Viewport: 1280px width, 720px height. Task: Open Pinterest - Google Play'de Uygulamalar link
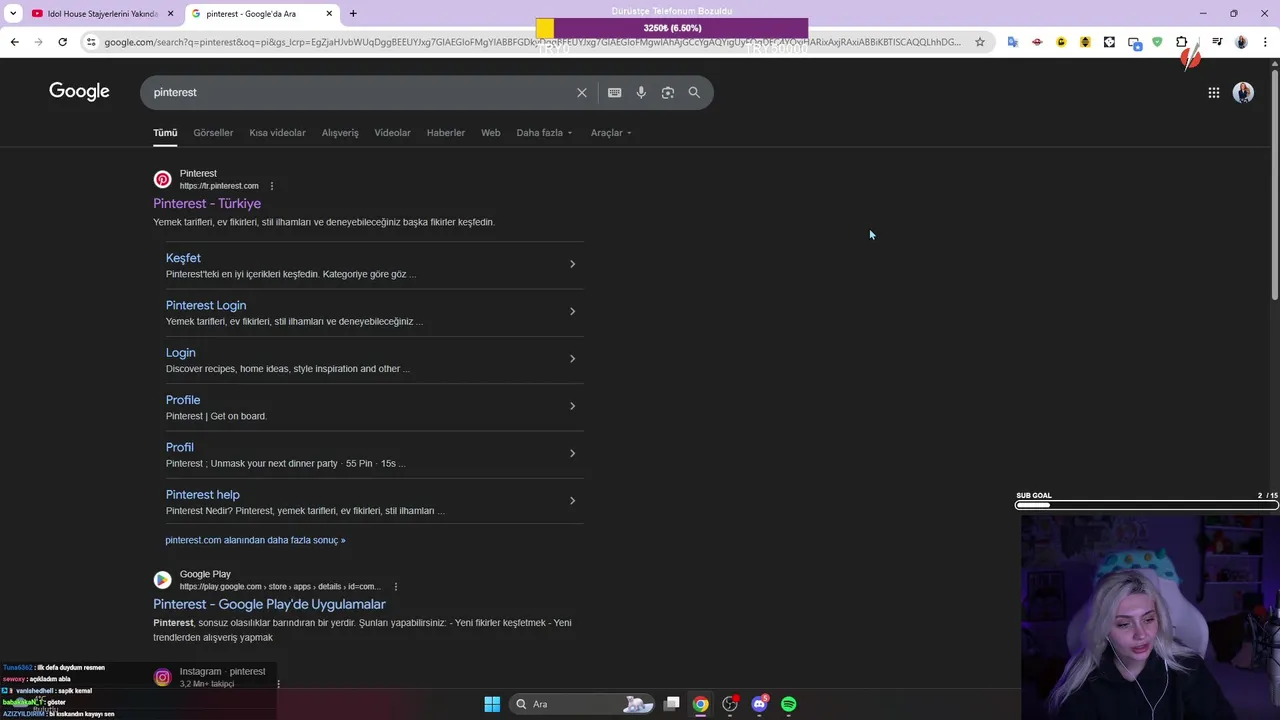[269, 604]
